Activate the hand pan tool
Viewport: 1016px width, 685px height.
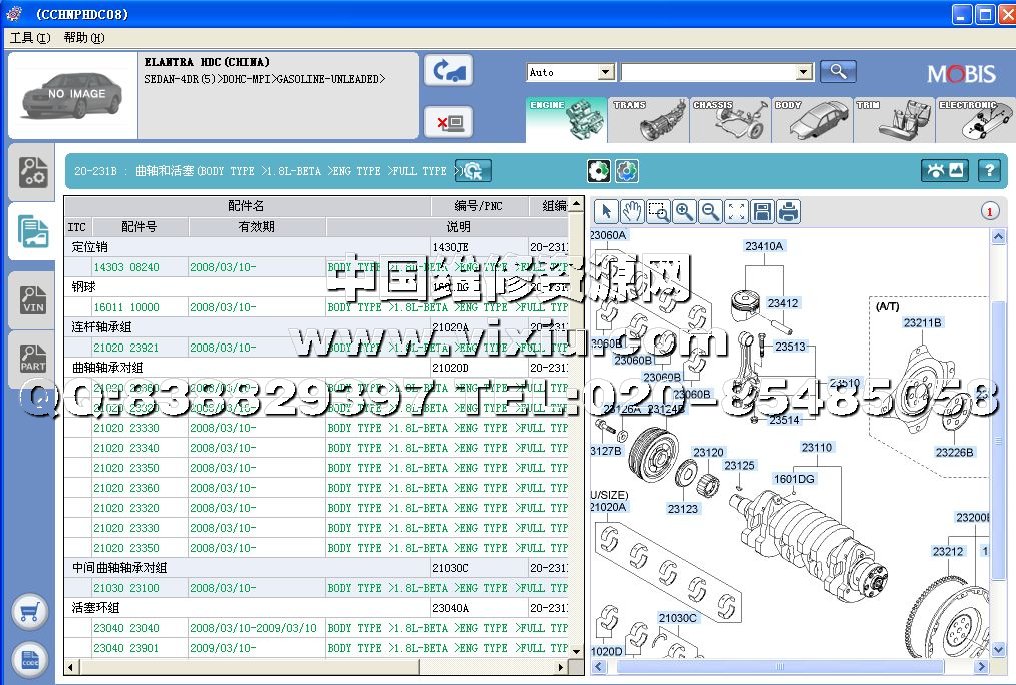[632, 211]
